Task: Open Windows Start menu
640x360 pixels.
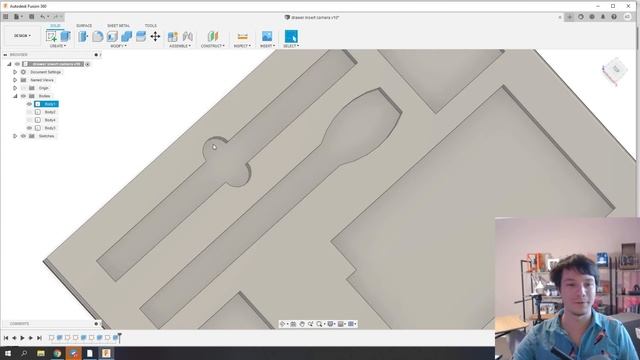Action: 8,353
